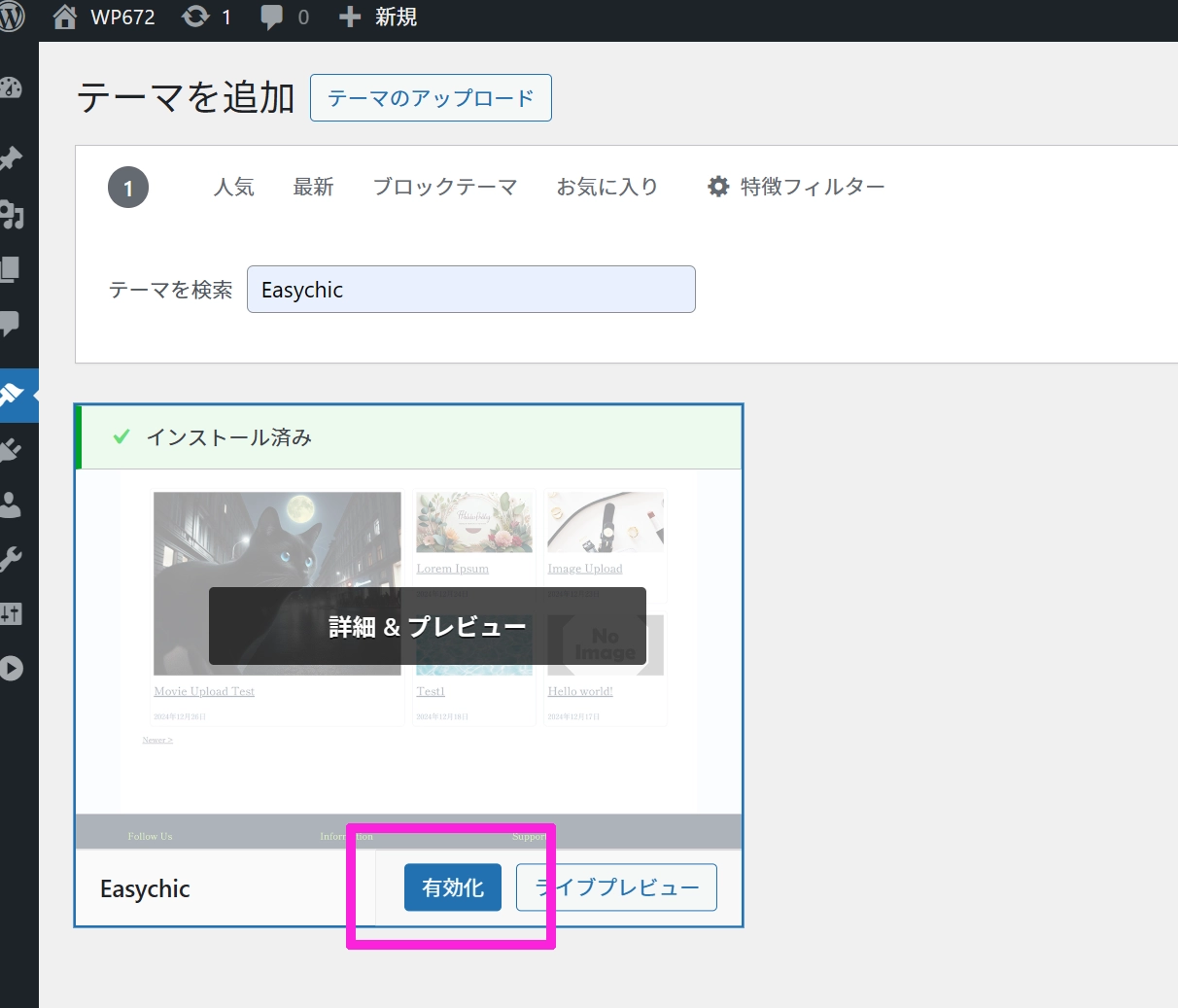
Task: Open the Users icon in the sidebar
Action: coord(12,504)
